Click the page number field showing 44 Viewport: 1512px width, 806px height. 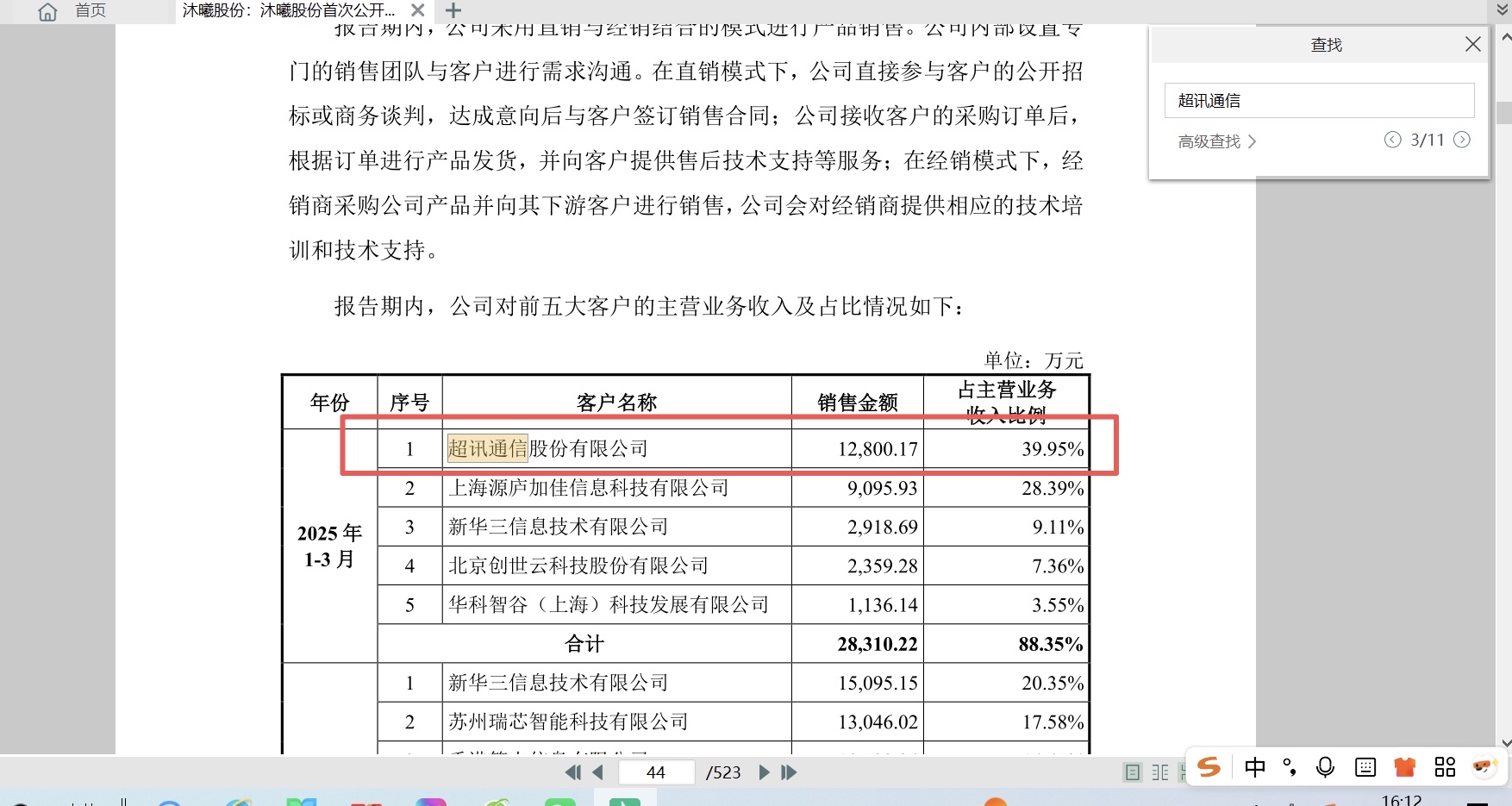(656, 772)
